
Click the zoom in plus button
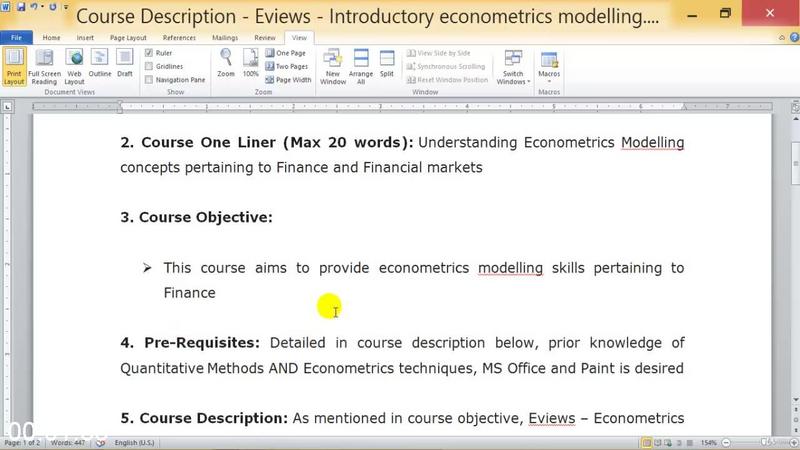[x=794, y=443]
